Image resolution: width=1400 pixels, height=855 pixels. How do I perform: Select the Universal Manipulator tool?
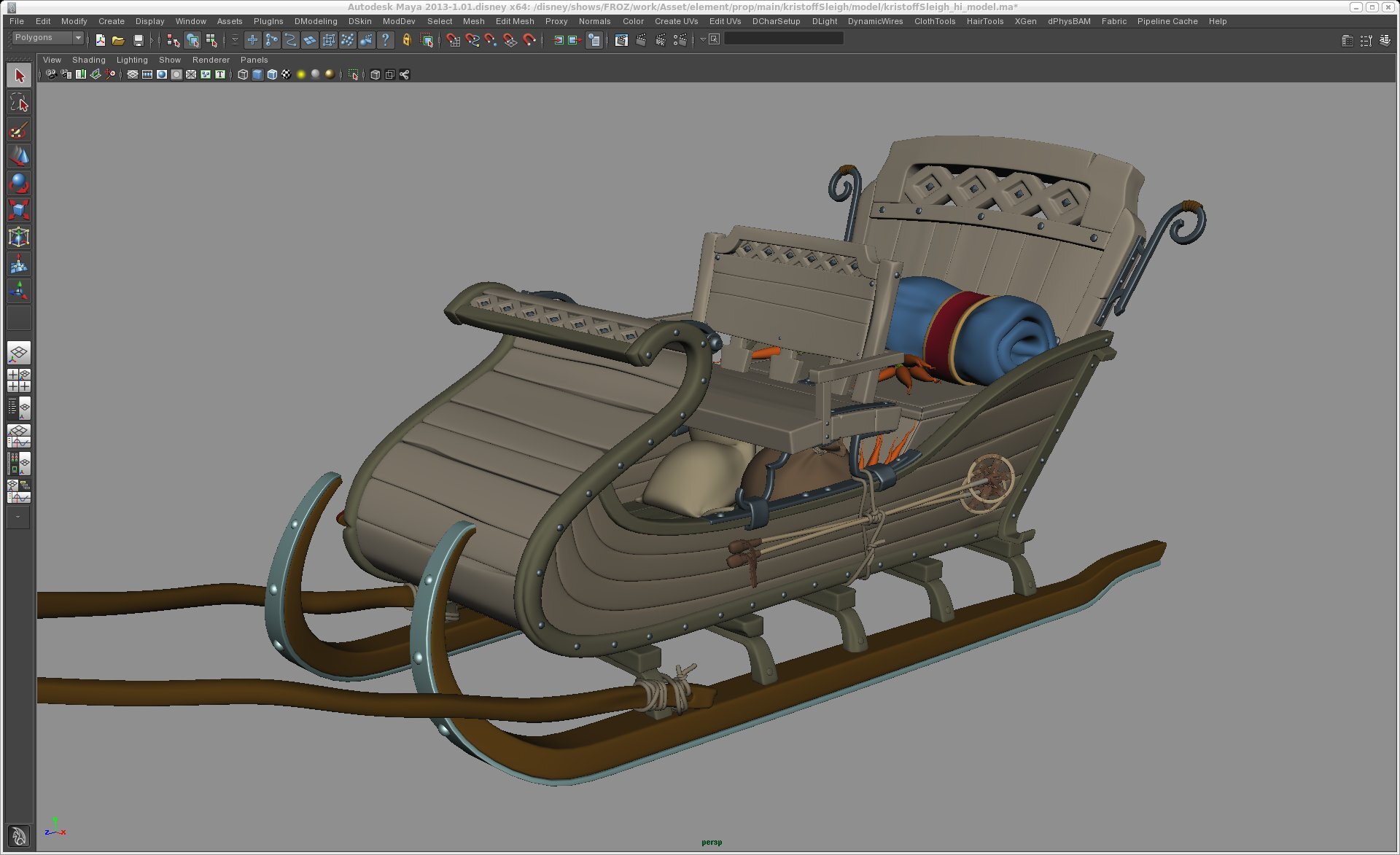pyautogui.click(x=19, y=238)
